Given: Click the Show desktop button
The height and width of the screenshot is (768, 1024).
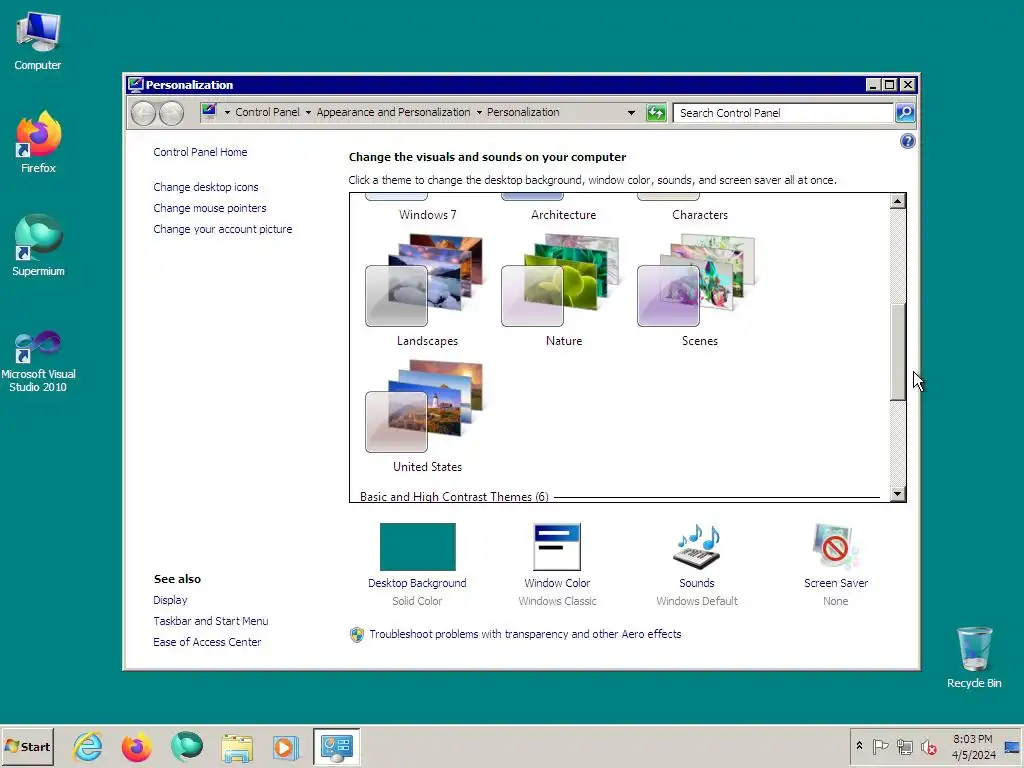Looking at the screenshot, I should [1012, 746].
